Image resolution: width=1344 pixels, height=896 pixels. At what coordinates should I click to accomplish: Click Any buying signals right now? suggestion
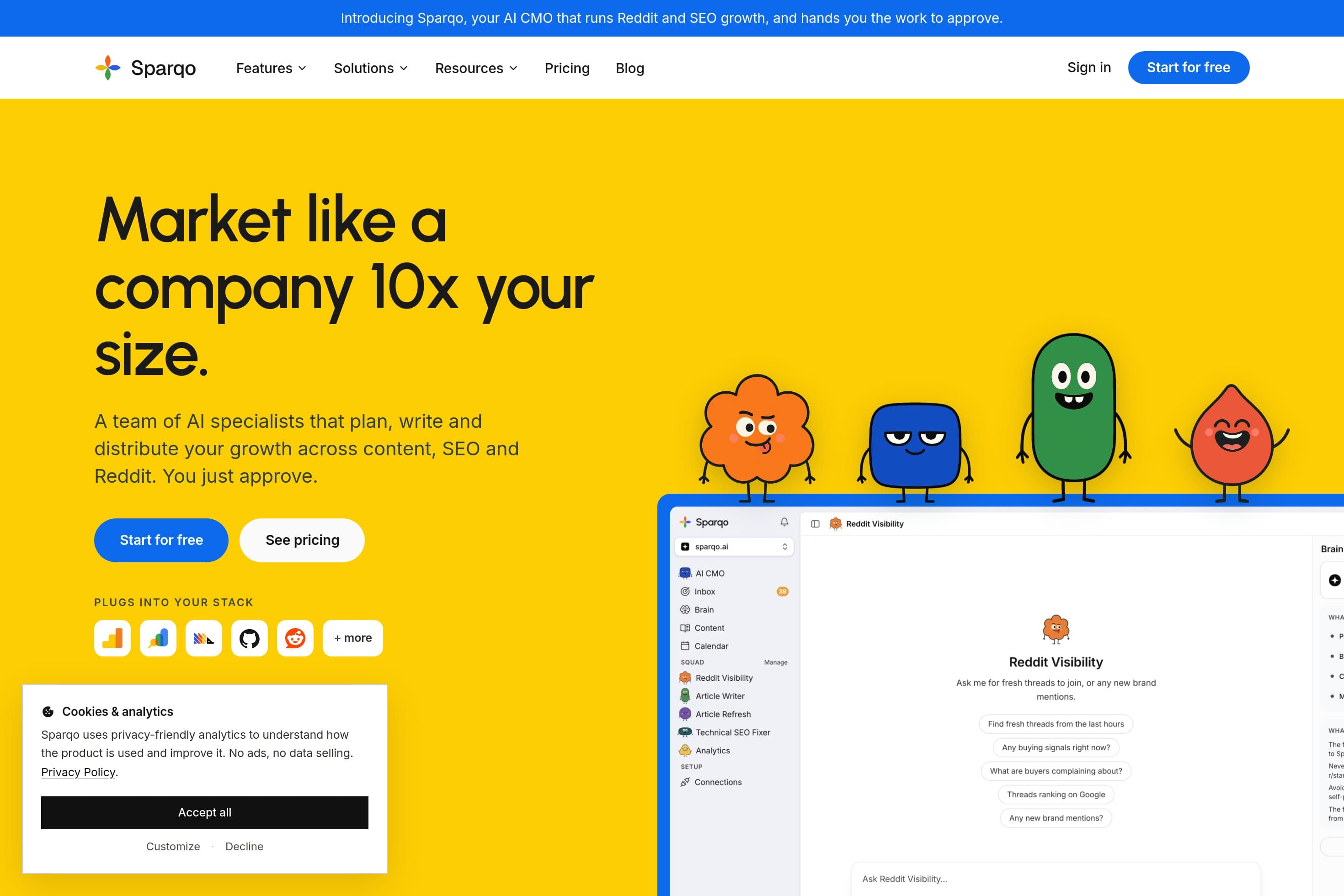pyautogui.click(x=1056, y=747)
